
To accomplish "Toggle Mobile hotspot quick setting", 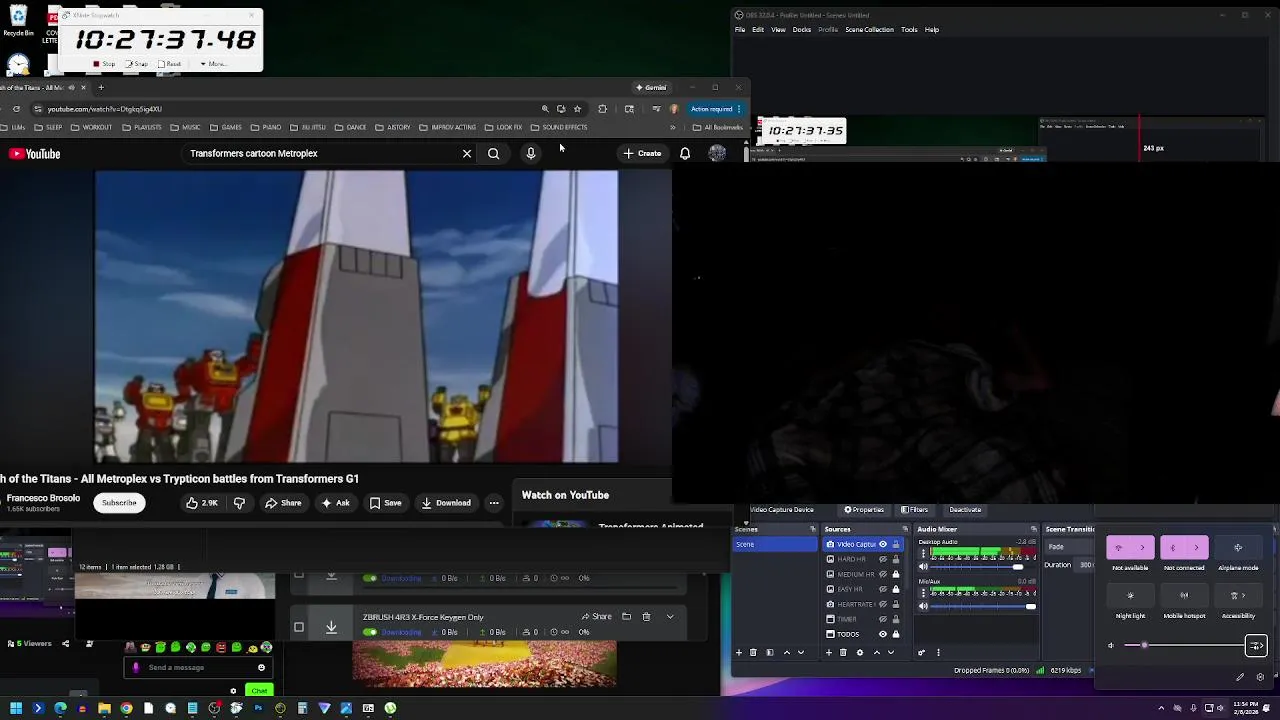I will pyautogui.click(x=1184, y=596).
